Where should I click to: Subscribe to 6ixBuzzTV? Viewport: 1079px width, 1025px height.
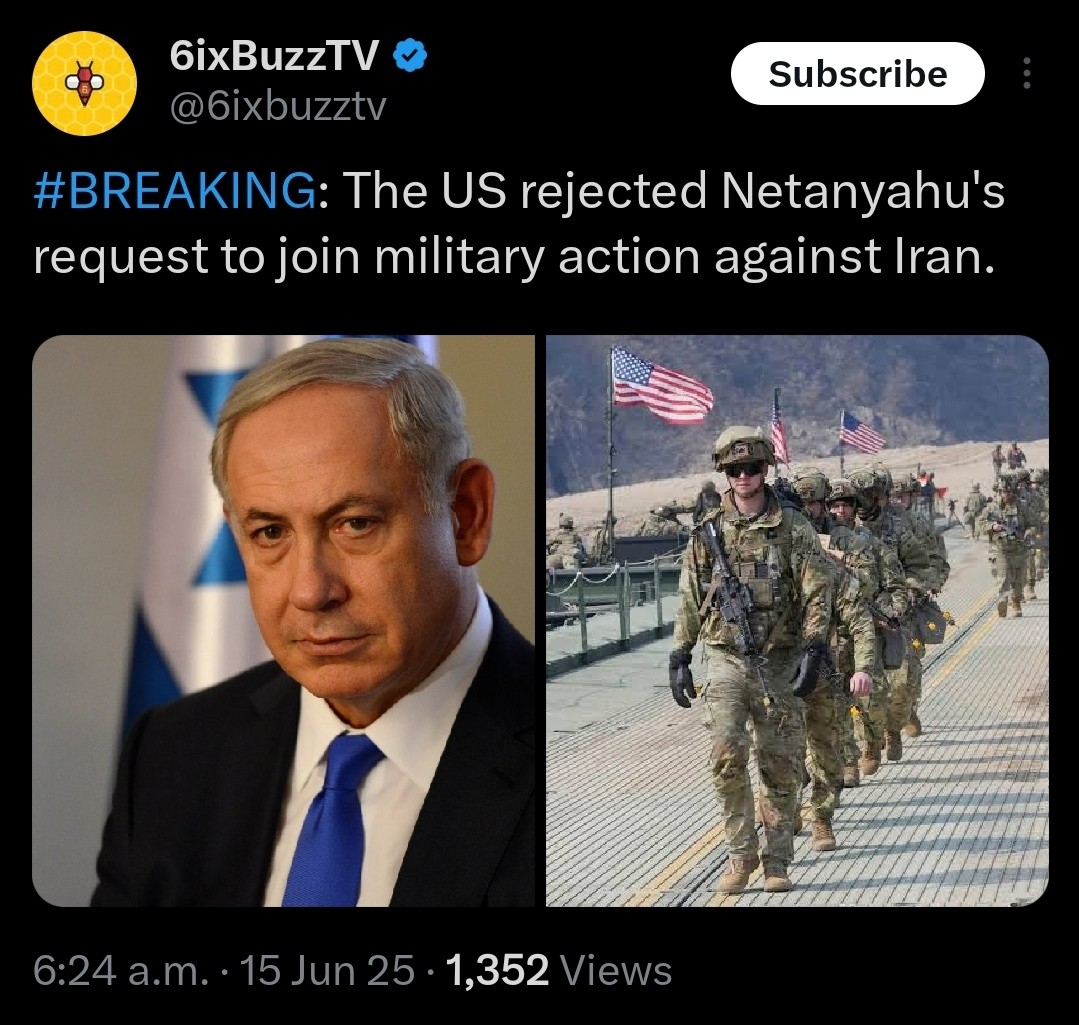click(857, 74)
